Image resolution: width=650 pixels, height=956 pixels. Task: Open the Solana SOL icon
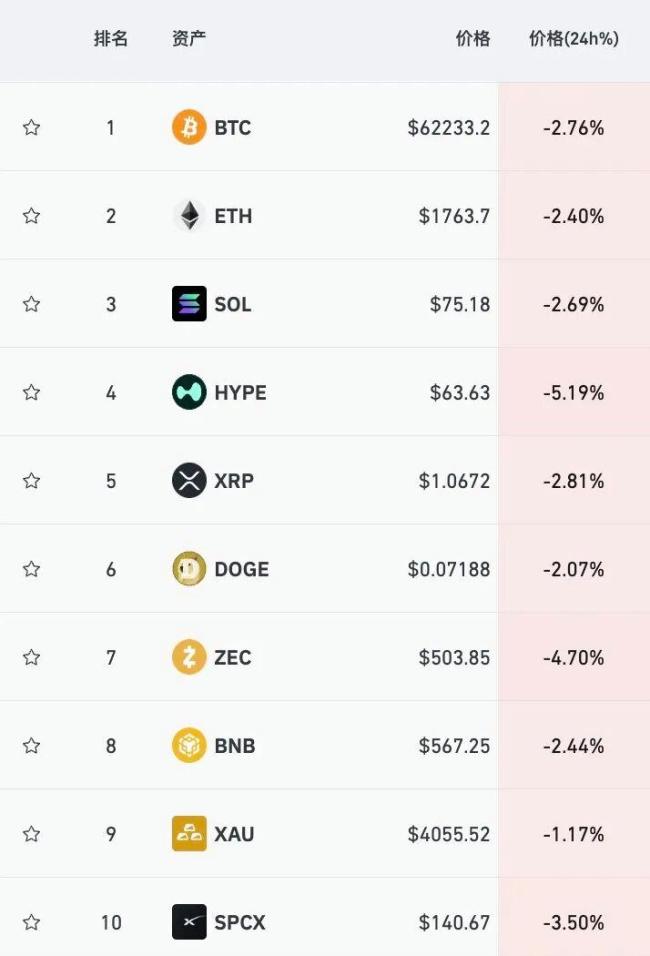click(x=189, y=304)
